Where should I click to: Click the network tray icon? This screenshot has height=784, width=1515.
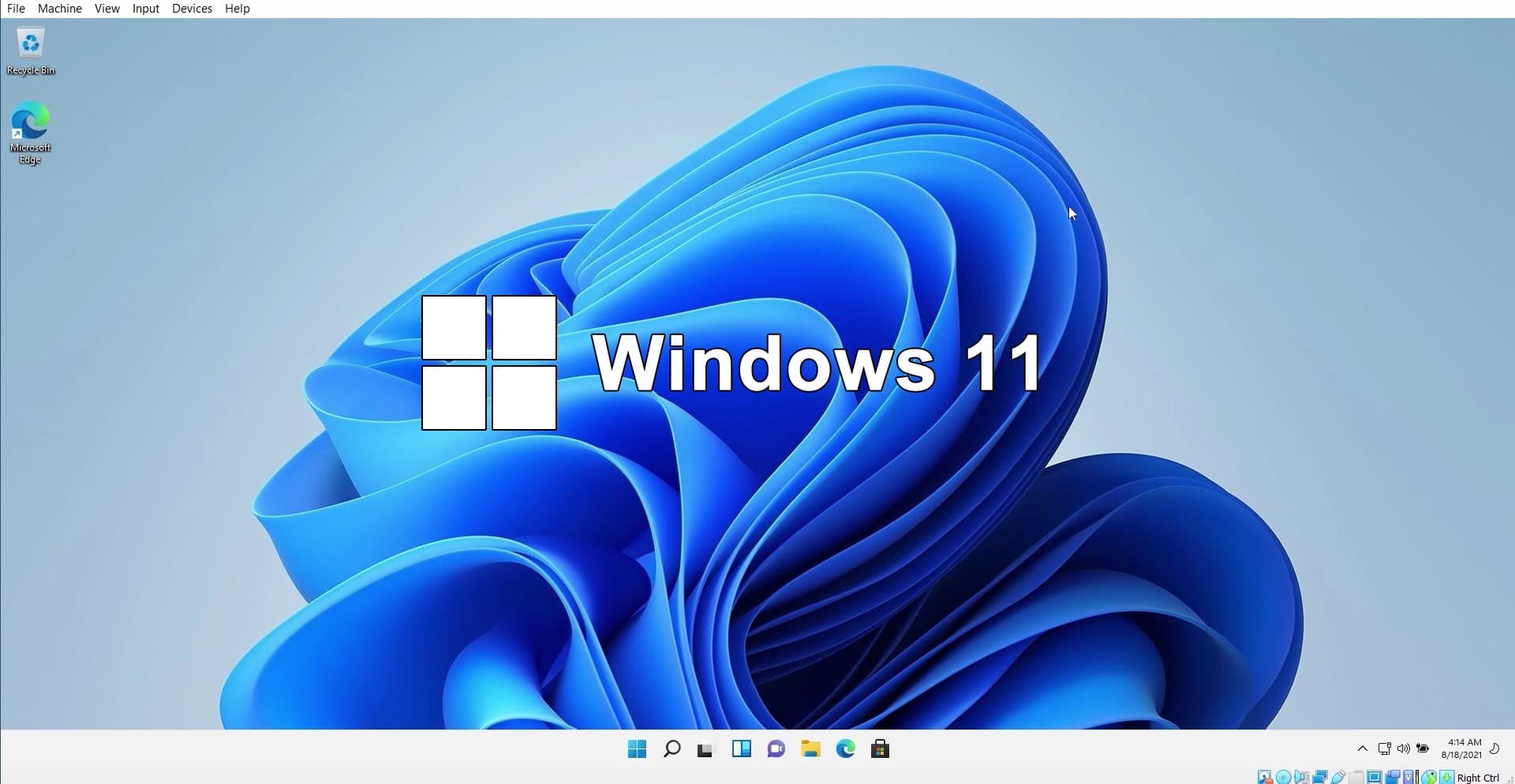tap(1384, 749)
